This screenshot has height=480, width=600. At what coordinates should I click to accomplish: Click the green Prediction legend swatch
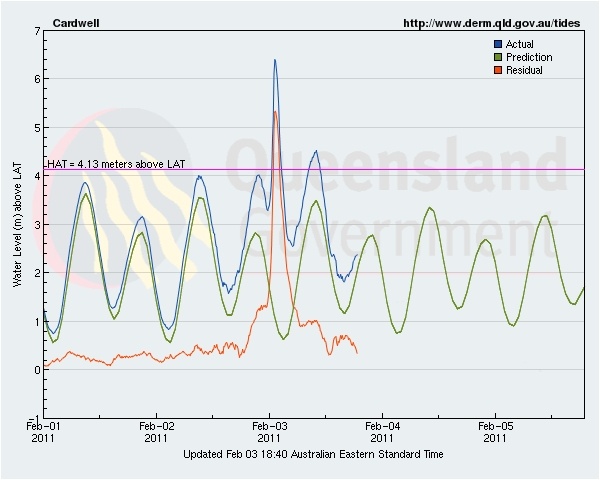click(498, 57)
